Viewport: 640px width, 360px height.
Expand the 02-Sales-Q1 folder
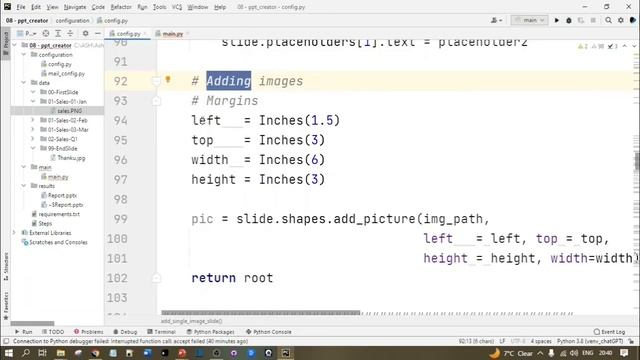tap(33, 139)
